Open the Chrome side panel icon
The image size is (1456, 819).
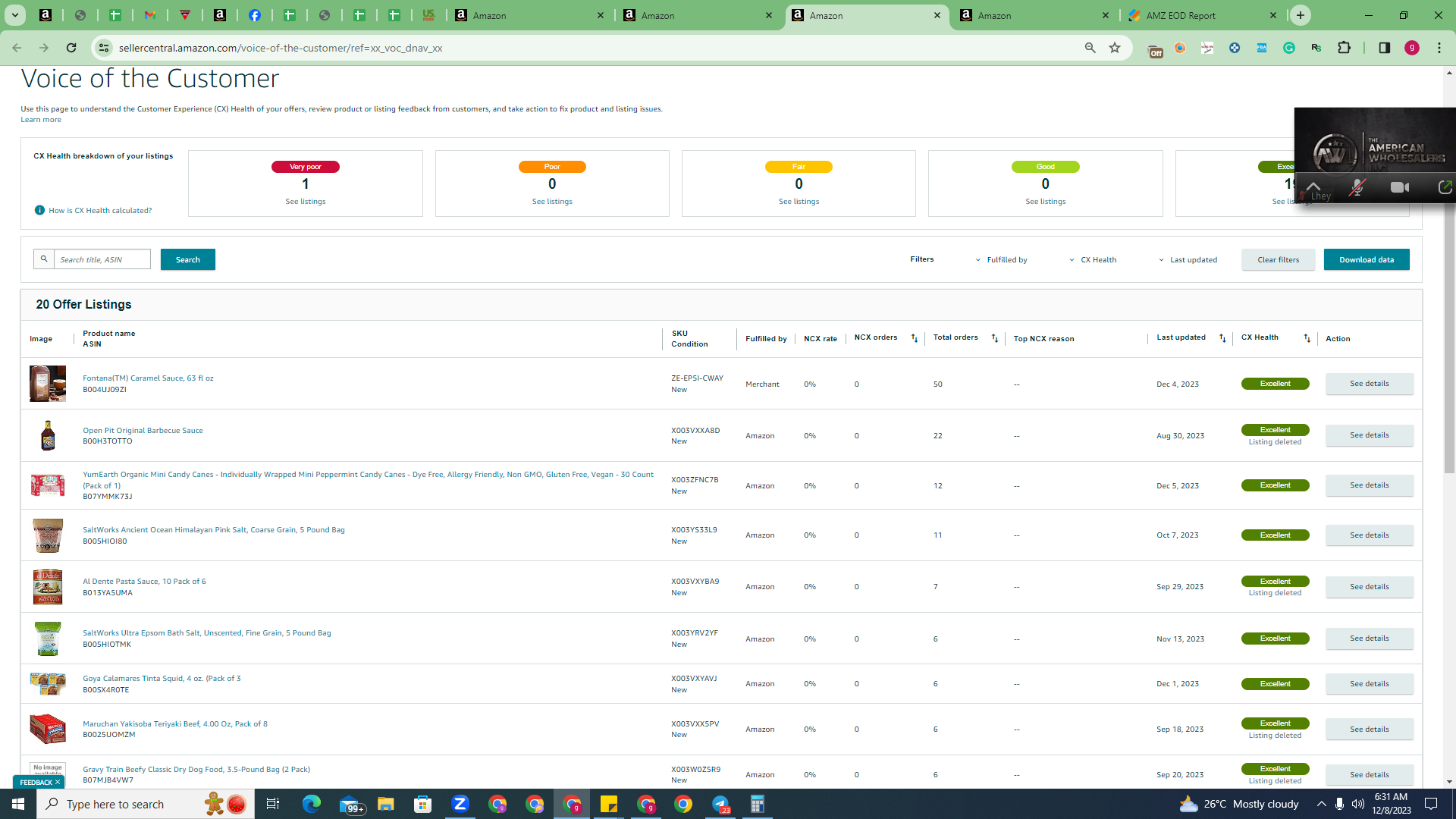click(1385, 48)
